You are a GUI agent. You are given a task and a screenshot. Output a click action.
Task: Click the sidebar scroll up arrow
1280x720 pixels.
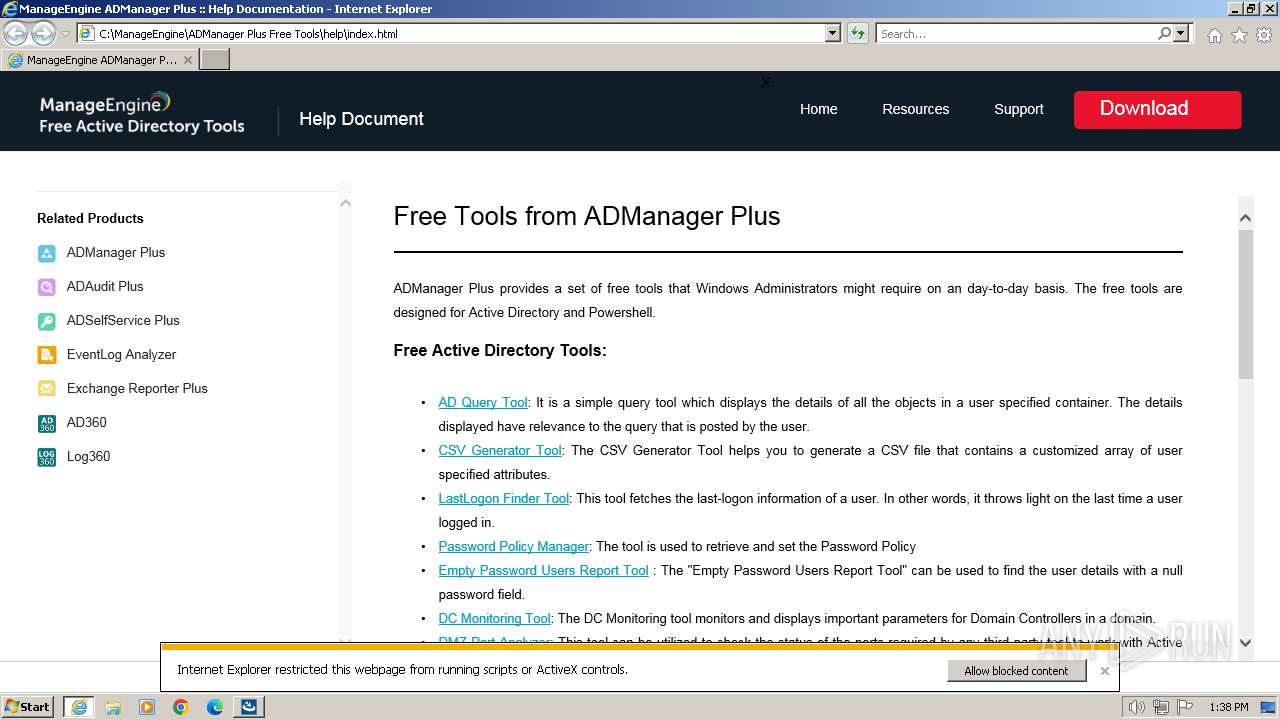pos(346,203)
